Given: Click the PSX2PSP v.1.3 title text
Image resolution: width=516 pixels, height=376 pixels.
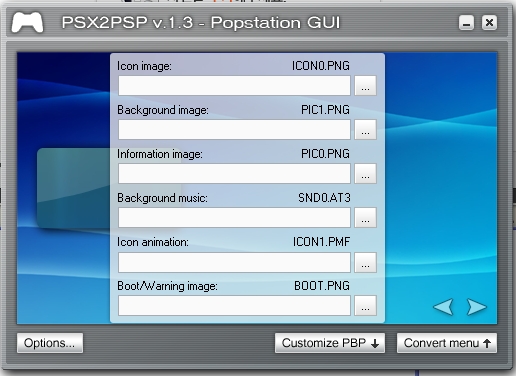Looking at the screenshot, I should (201, 23).
